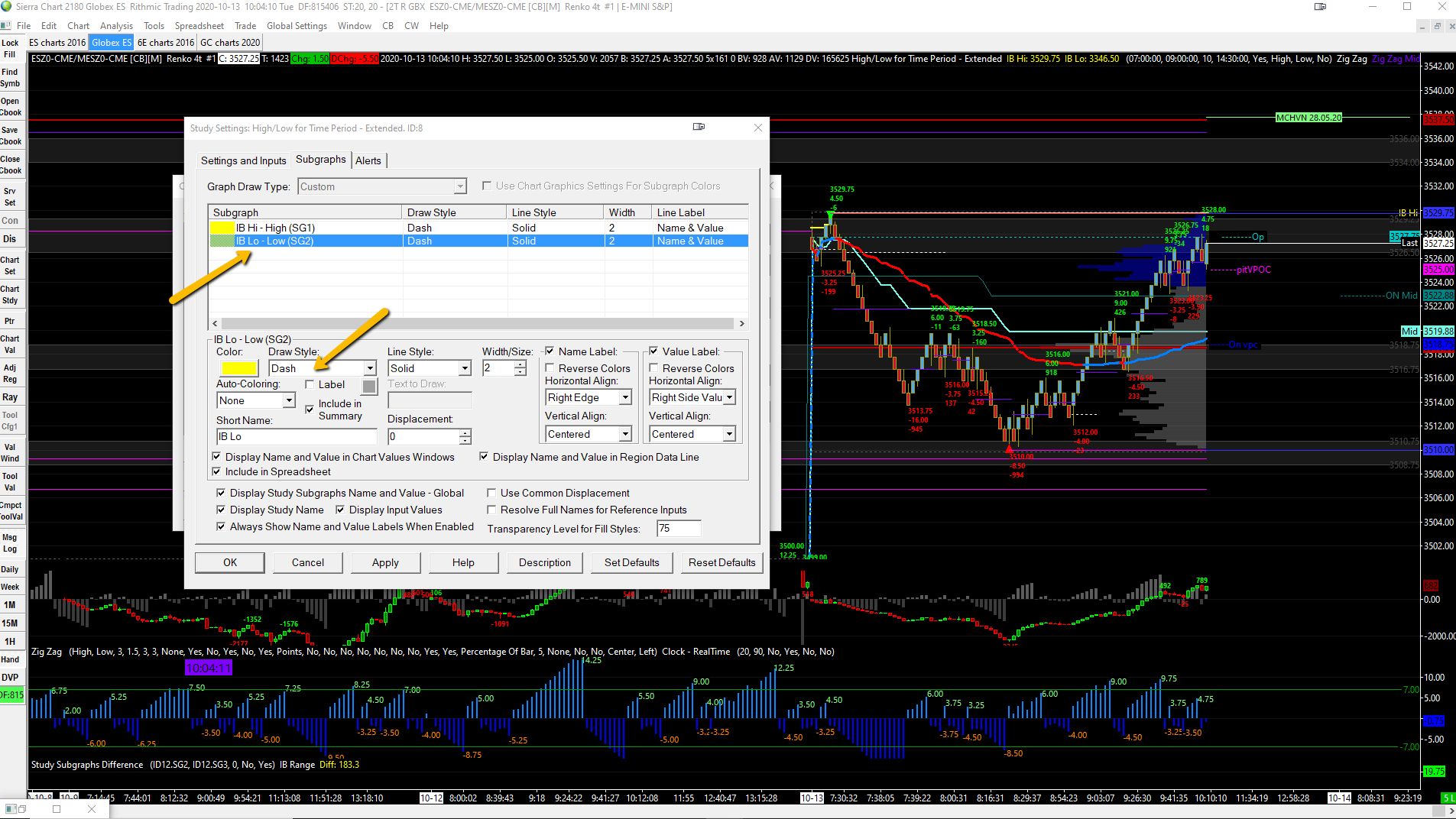Switch to the 15M timeframe button
Viewport: 1456px width, 819px height.
(10, 623)
